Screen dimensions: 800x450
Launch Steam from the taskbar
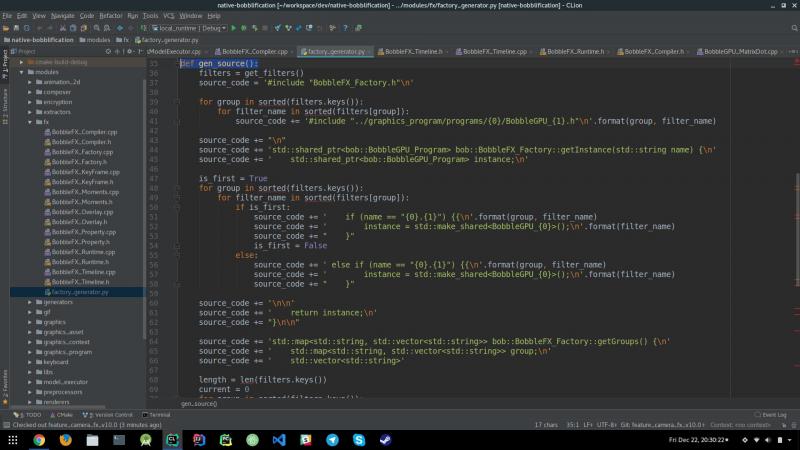[384, 439]
